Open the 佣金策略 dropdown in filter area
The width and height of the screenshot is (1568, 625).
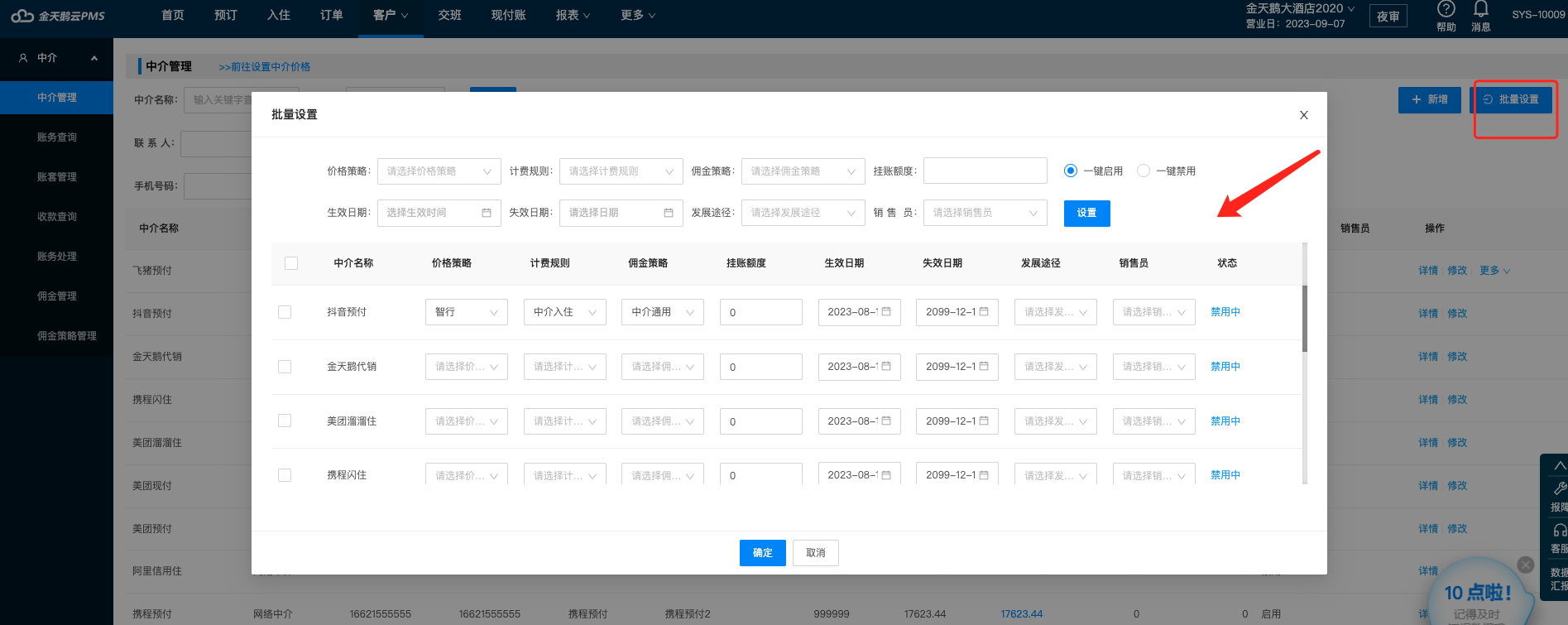pos(803,171)
